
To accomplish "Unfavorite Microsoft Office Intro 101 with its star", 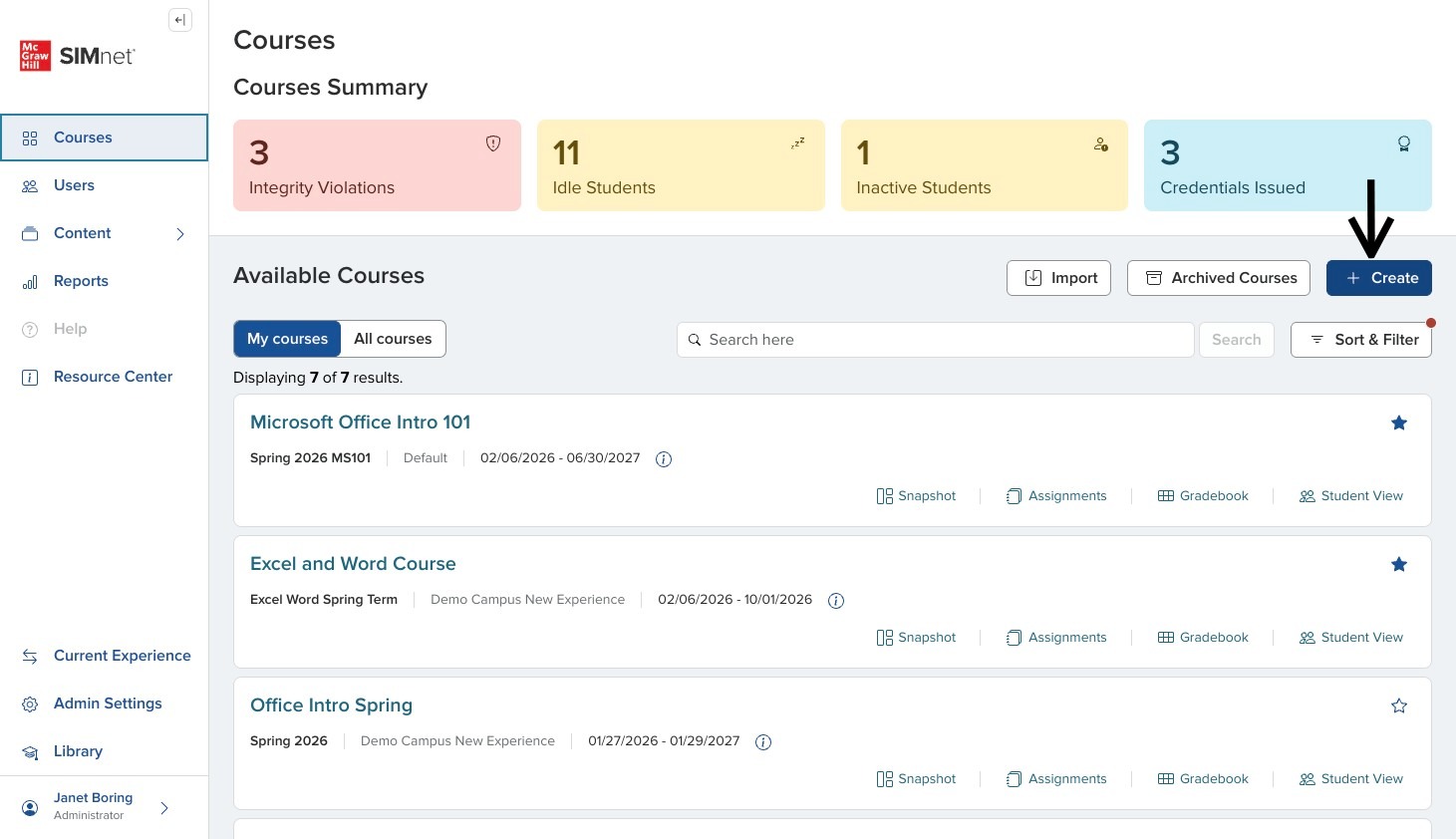I will 1399,423.
